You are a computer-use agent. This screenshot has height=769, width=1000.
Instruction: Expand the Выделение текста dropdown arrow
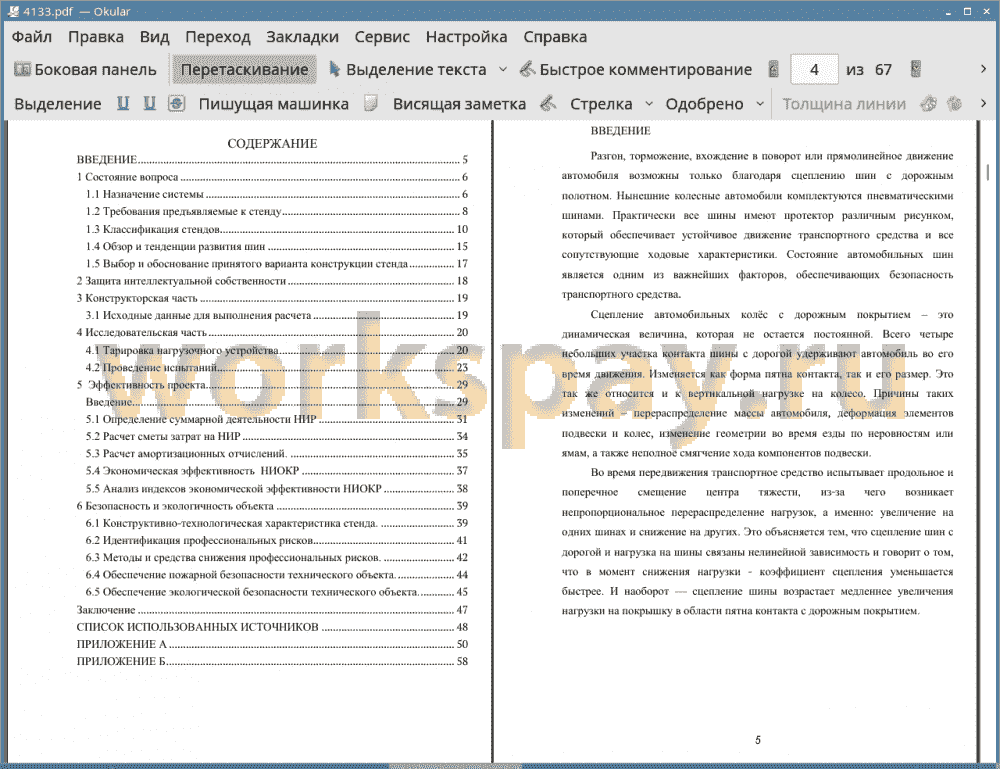point(503,70)
